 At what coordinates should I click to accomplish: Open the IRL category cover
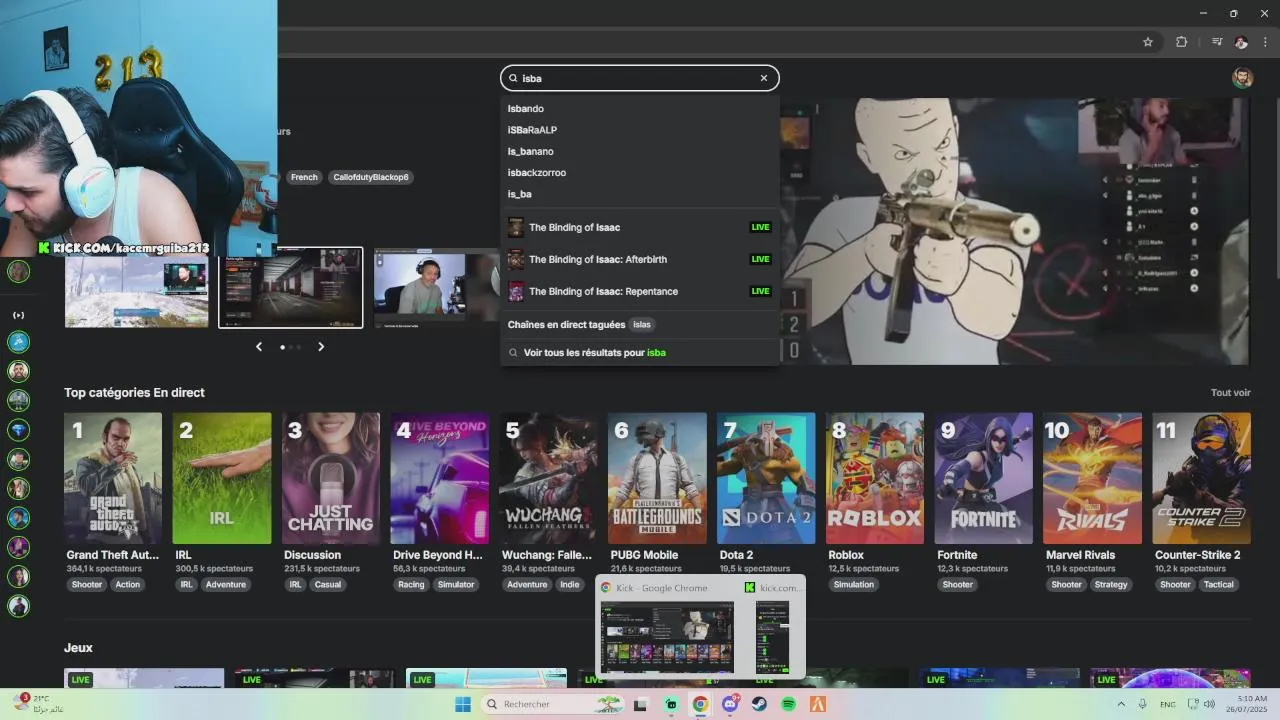coord(222,478)
